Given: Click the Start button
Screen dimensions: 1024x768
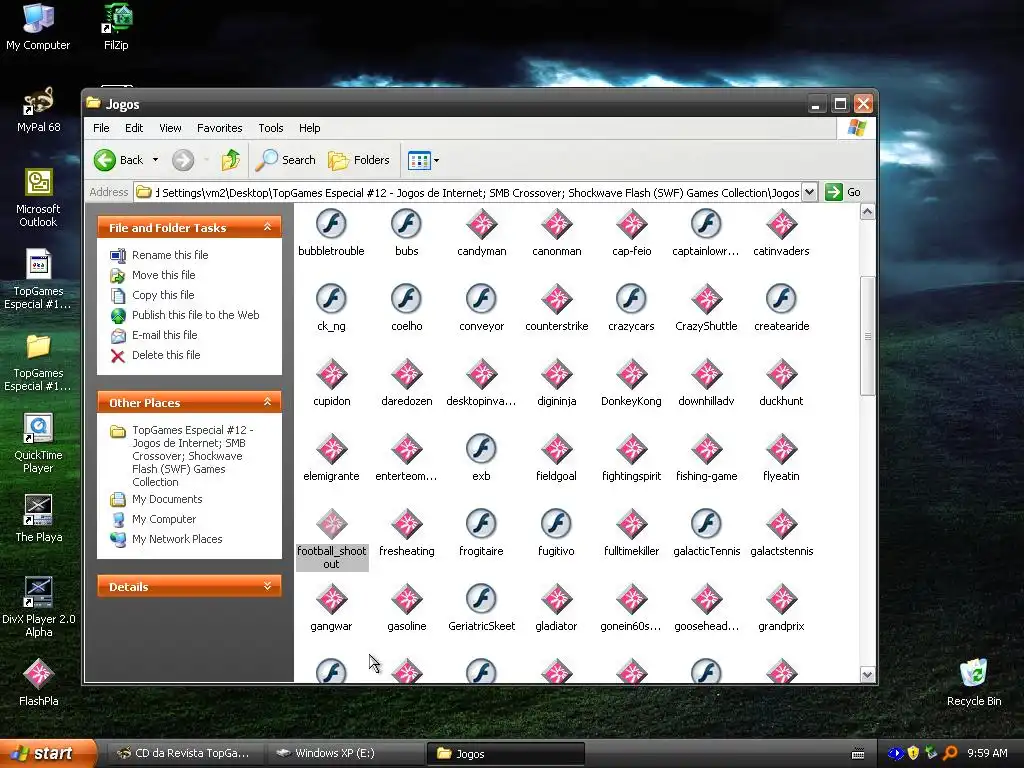Looking at the screenshot, I should [x=48, y=753].
